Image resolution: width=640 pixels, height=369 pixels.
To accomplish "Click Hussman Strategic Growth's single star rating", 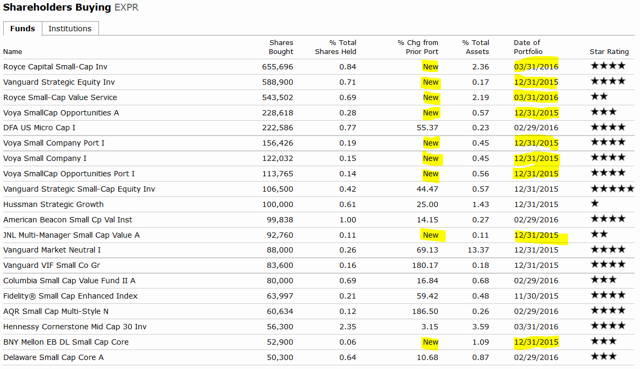I will (x=595, y=203).
